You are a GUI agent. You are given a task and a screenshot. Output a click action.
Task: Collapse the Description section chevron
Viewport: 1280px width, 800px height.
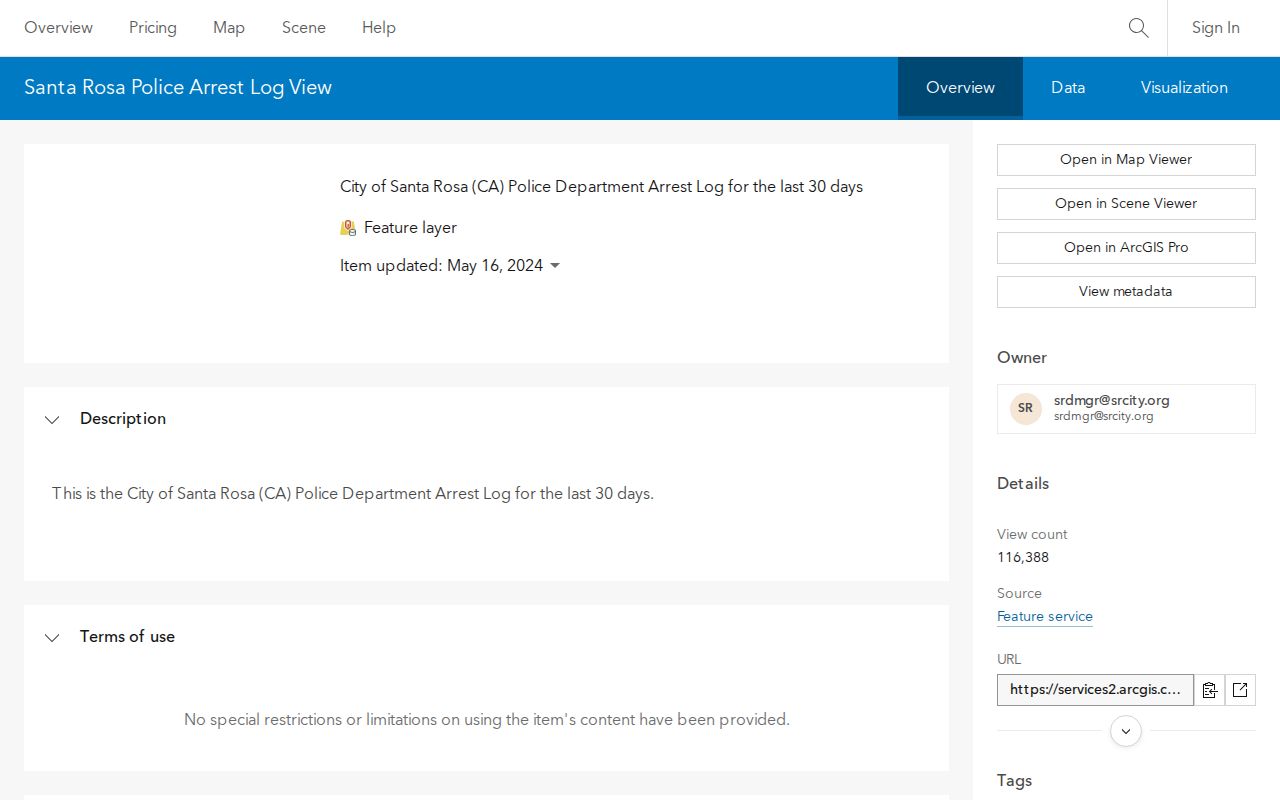52,419
